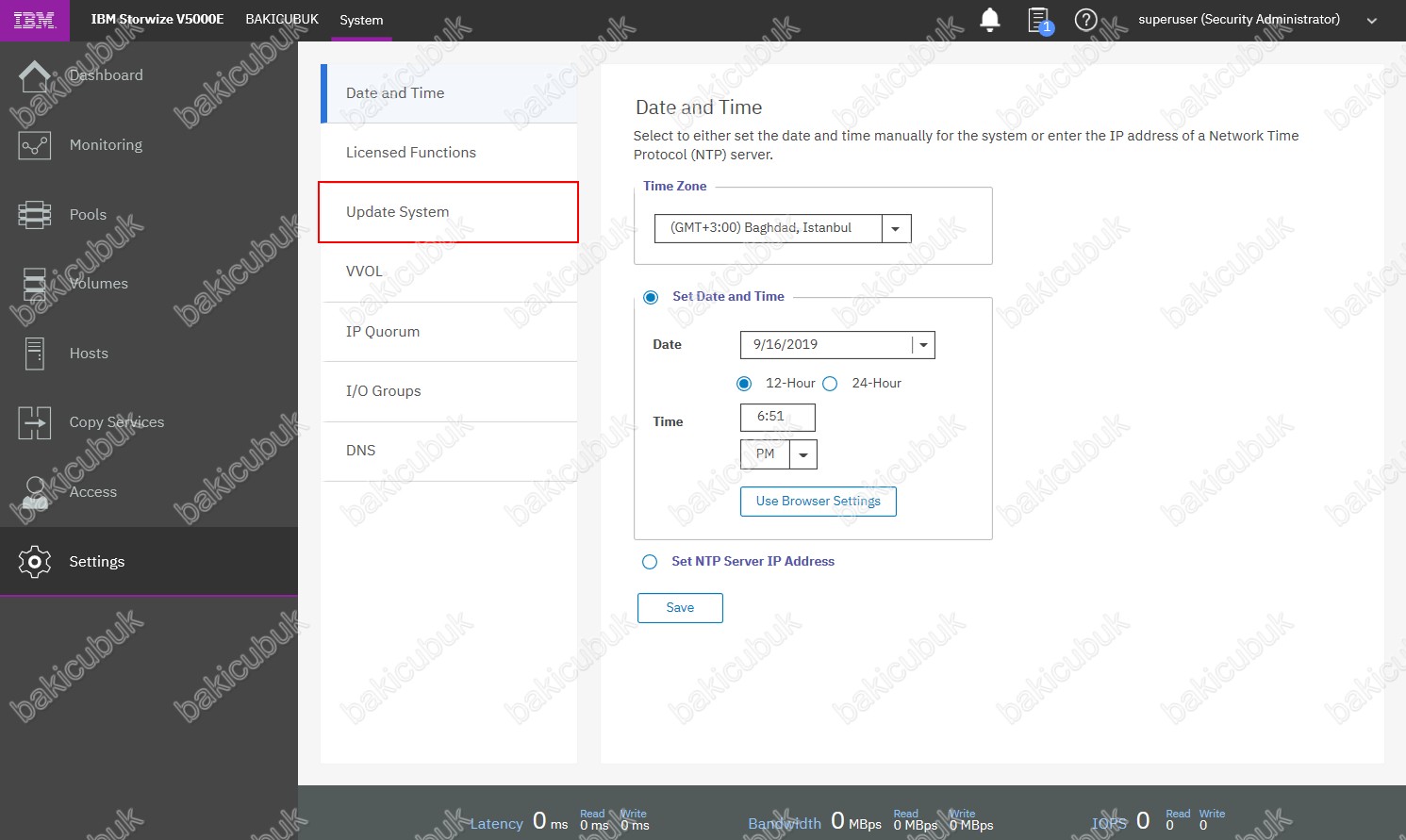Viewport: 1406px width, 840px height.
Task: Open the Dashboard menu label
Action: tap(107, 75)
